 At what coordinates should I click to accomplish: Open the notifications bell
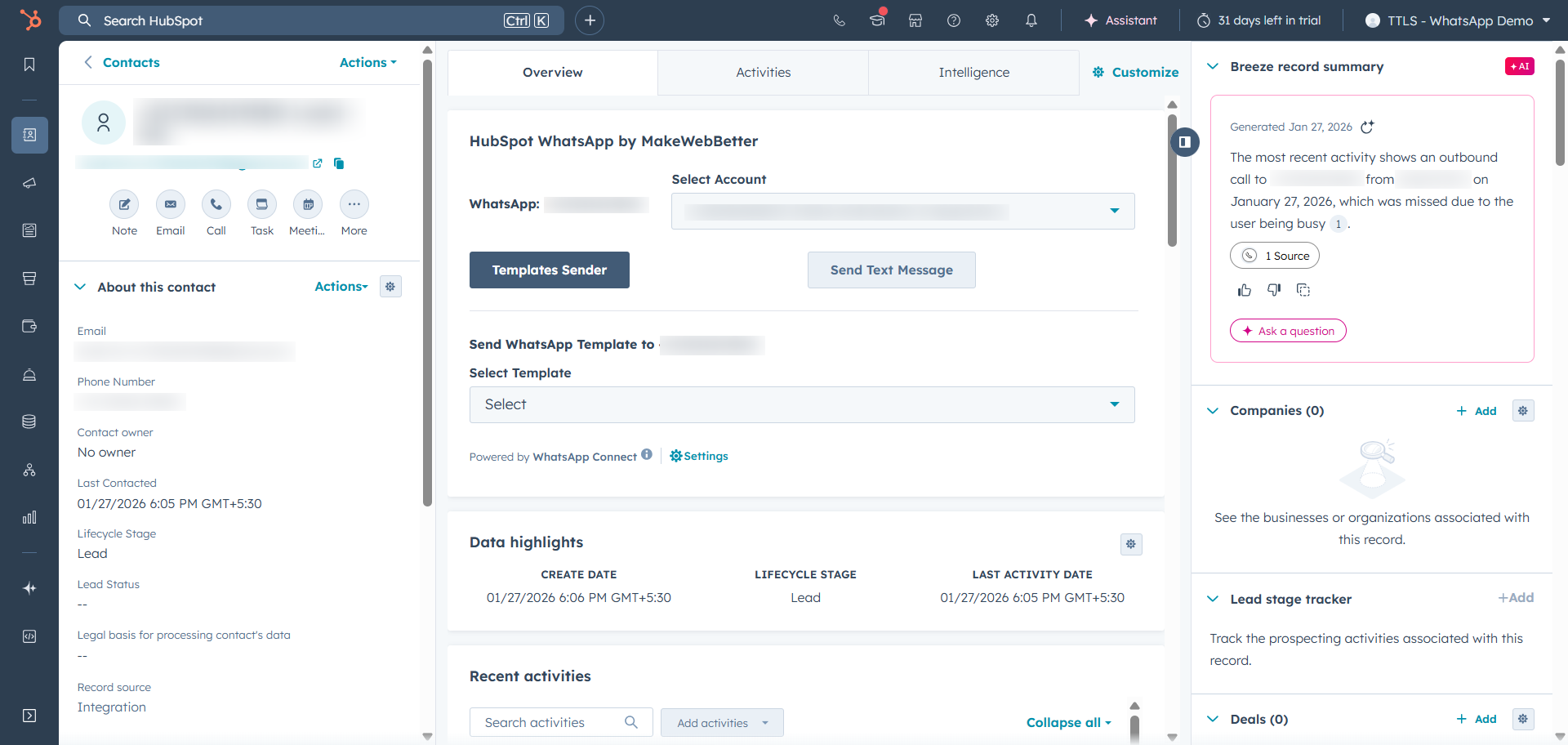coord(1031,20)
